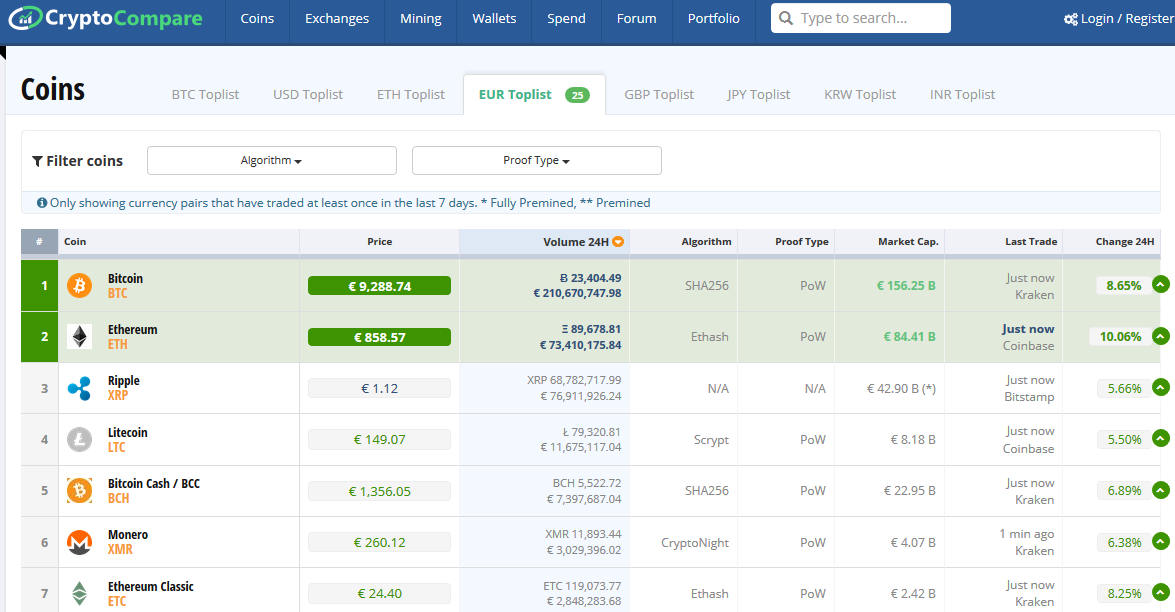Click the Monero price button € 260.12
This screenshot has width=1175, height=612.
[379, 542]
